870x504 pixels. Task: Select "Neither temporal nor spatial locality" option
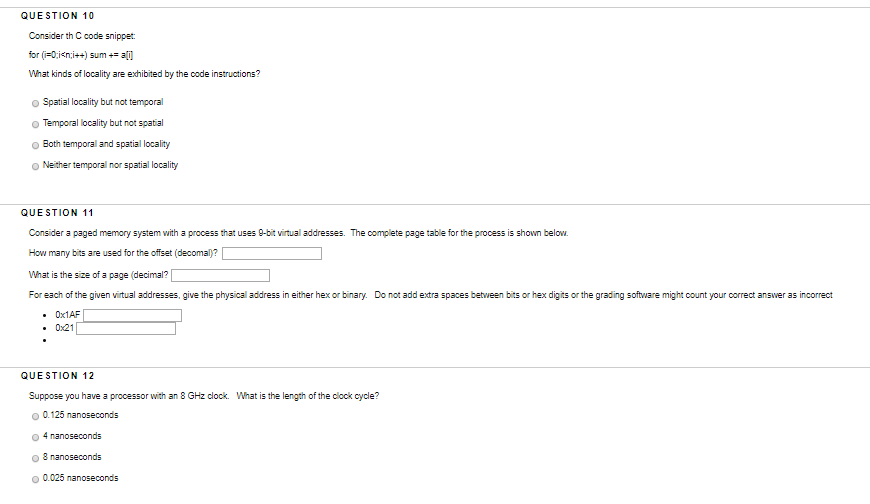coord(37,165)
